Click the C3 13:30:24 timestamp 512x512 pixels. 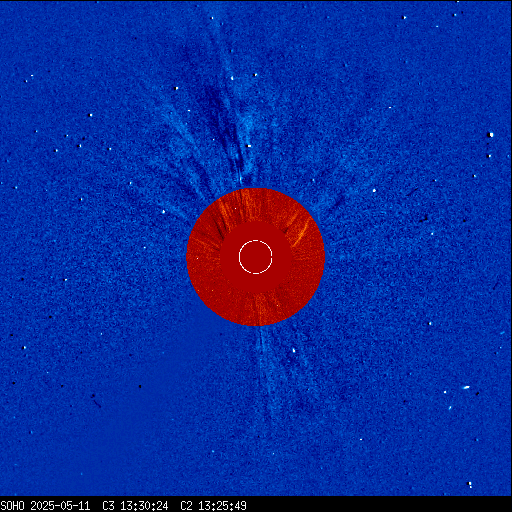click(135, 506)
